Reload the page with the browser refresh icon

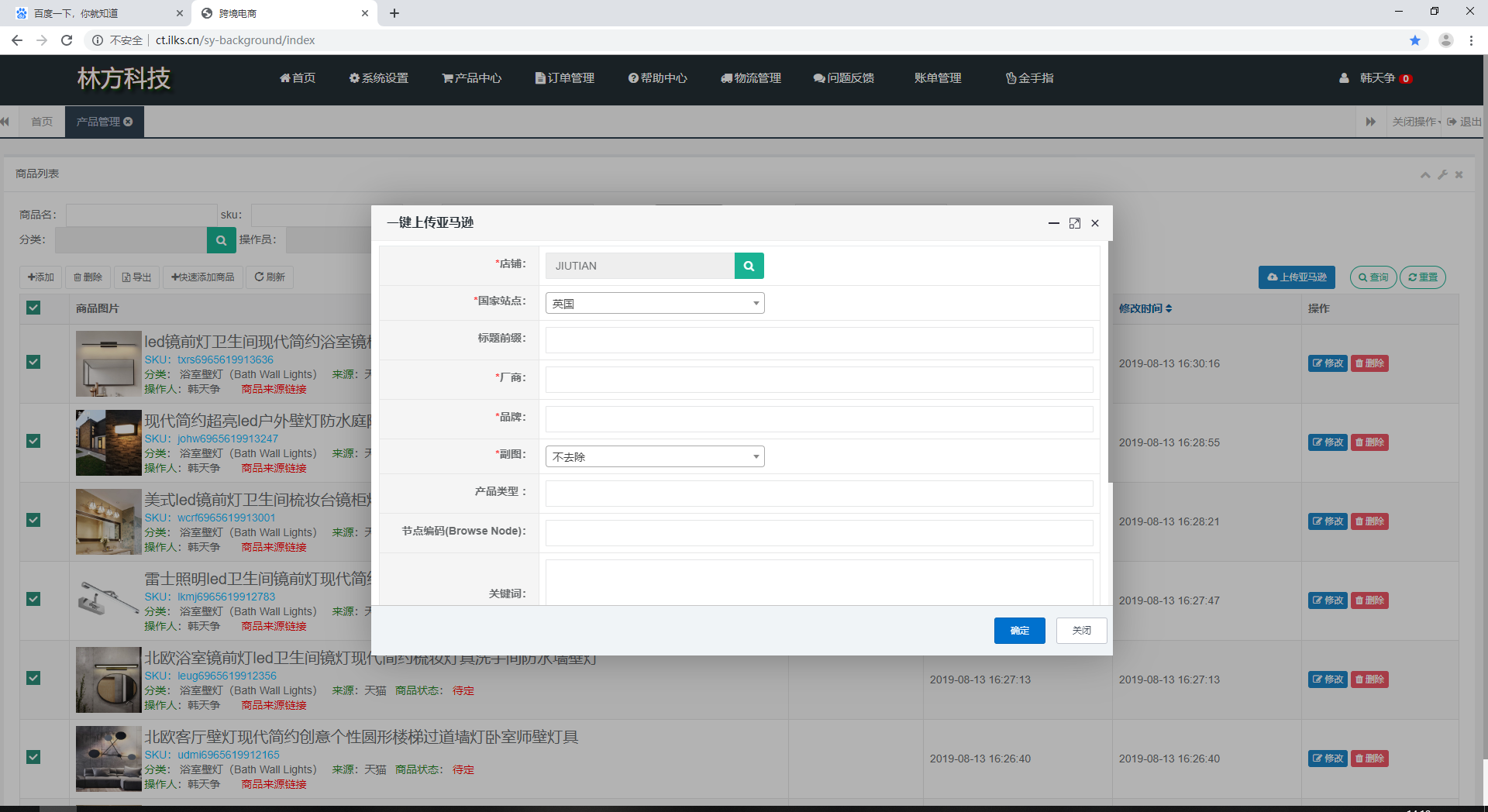67,40
